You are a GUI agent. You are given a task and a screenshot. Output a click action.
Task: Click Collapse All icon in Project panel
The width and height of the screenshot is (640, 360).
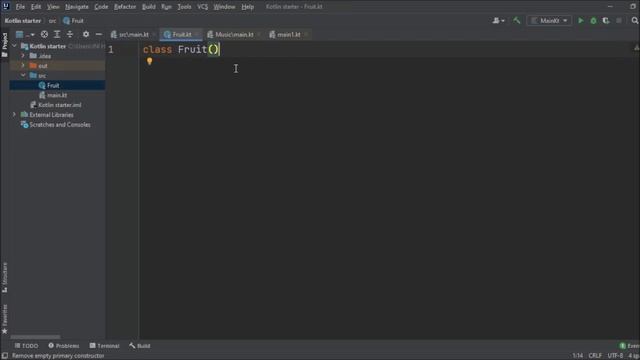point(70,35)
